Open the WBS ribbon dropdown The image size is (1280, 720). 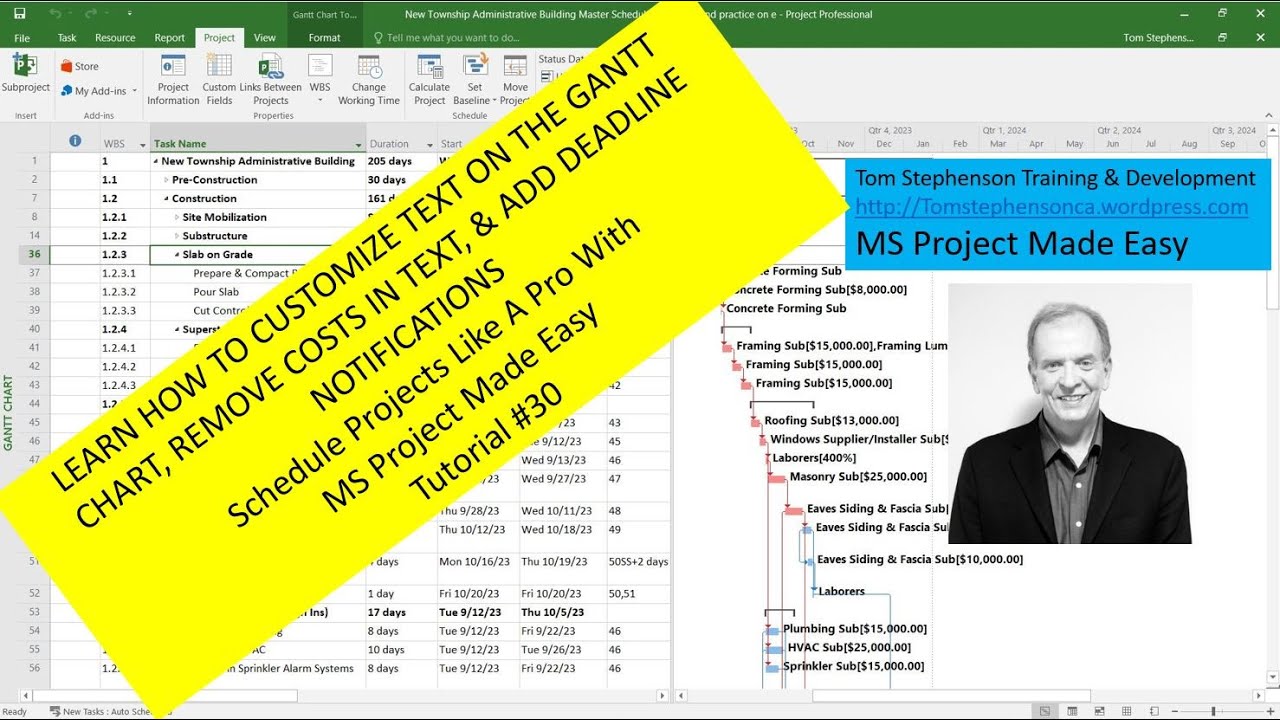(320, 80)
